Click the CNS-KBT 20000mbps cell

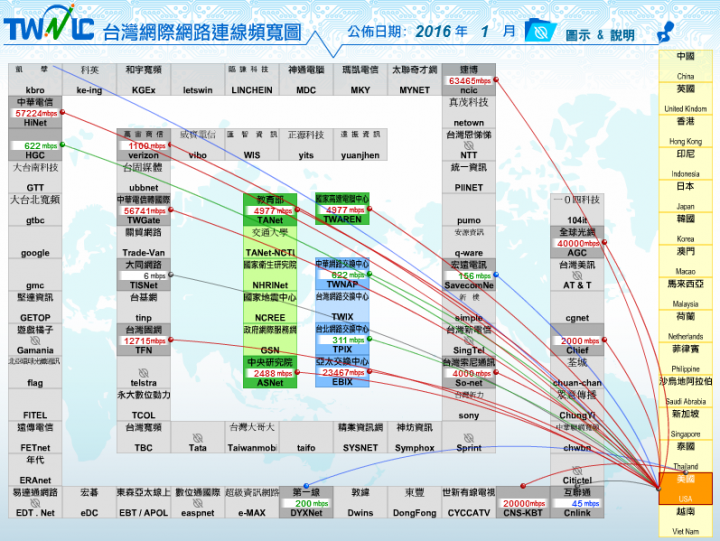coord(523,502)
